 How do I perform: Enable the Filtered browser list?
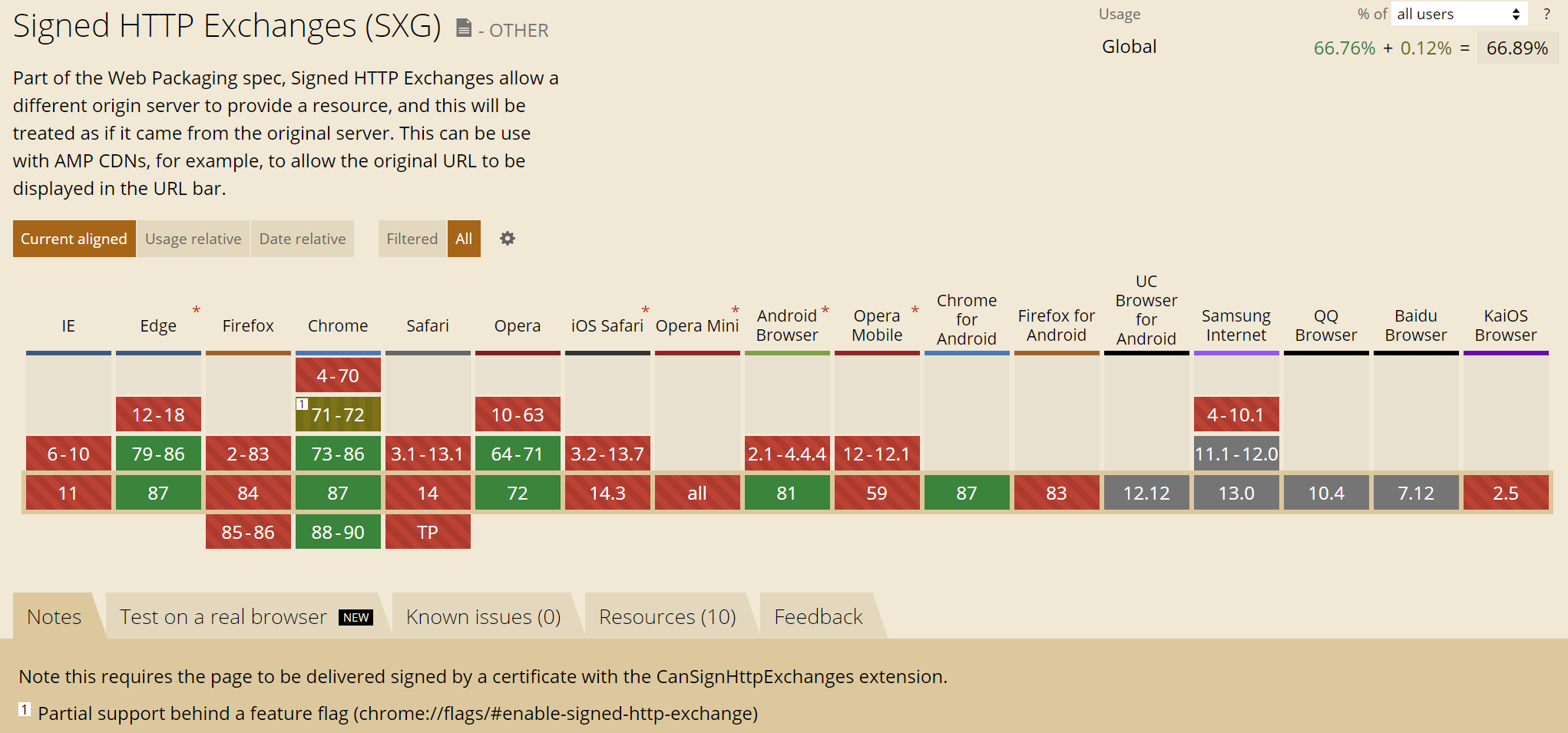click(x=412, y=239)
